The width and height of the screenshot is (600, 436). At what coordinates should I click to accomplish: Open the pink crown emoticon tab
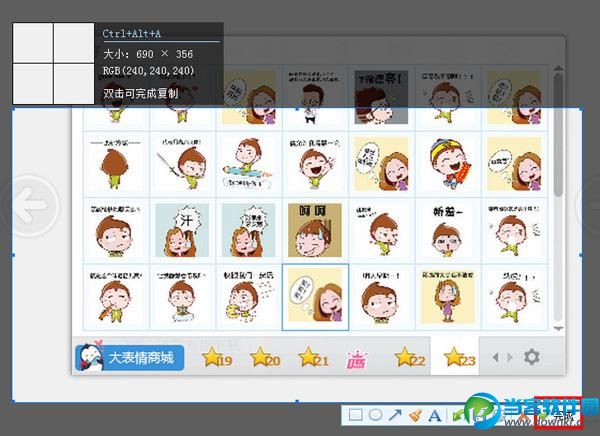point(357,359)
